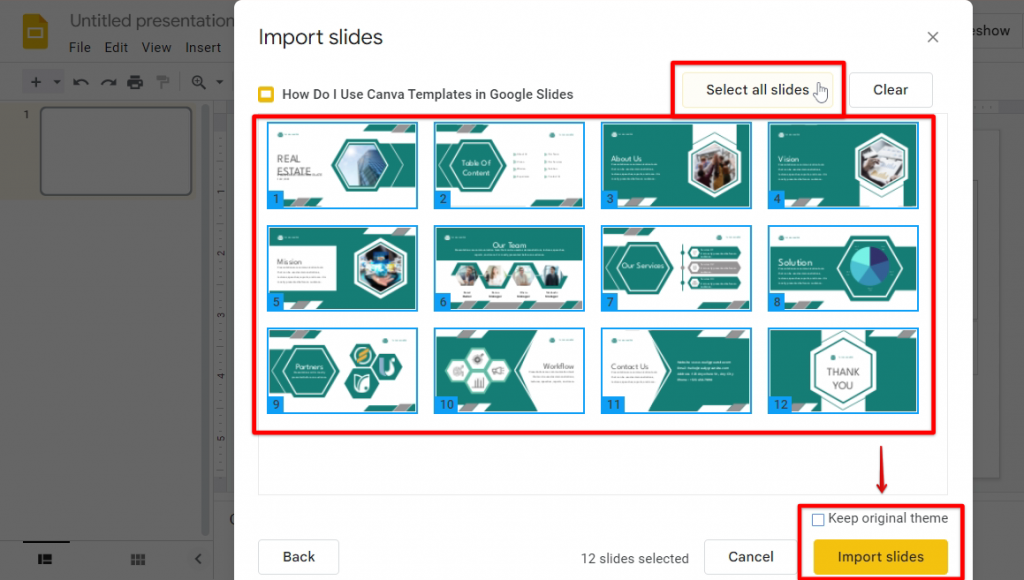Viewport: 1024px width, 580px height.
Task: Open the New slide layout dropdown arrow
Action: (57, 82)
